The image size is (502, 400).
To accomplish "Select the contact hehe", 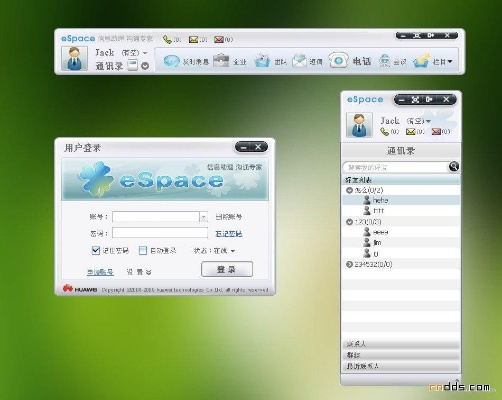I will pyautogui.click(x=401, y=200).
